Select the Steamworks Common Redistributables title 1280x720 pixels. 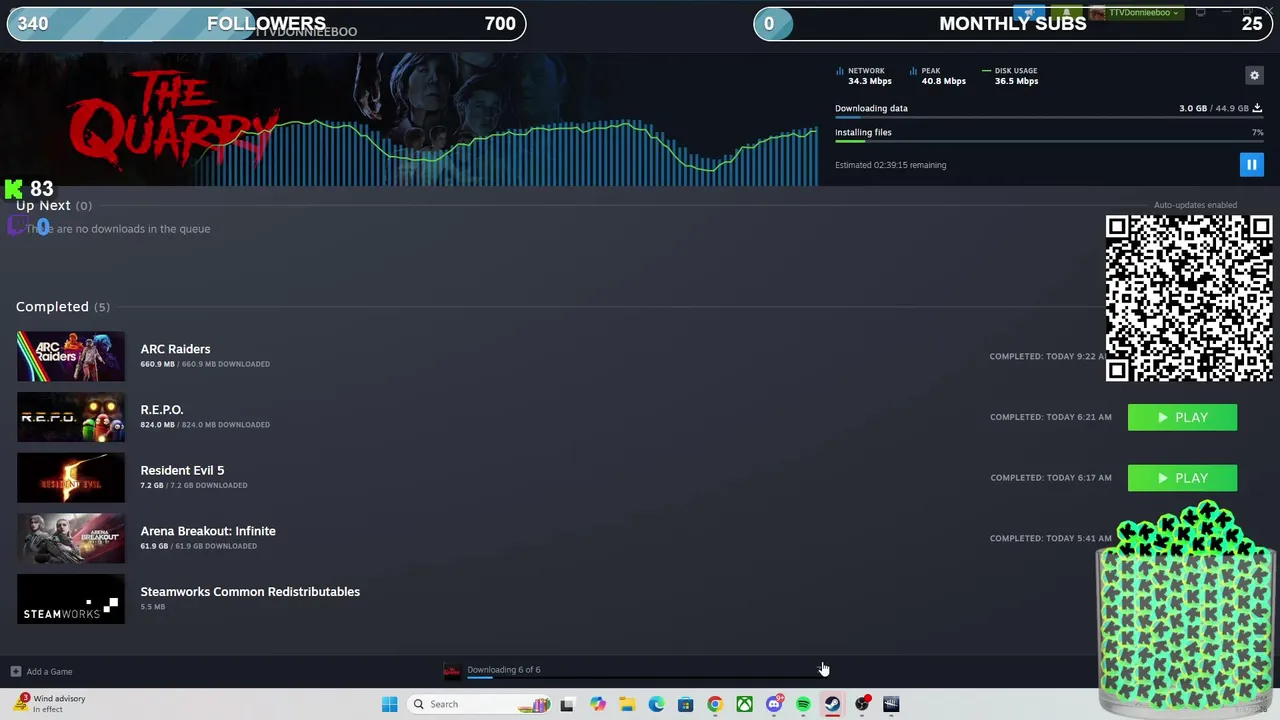click(x=250, y=592)
